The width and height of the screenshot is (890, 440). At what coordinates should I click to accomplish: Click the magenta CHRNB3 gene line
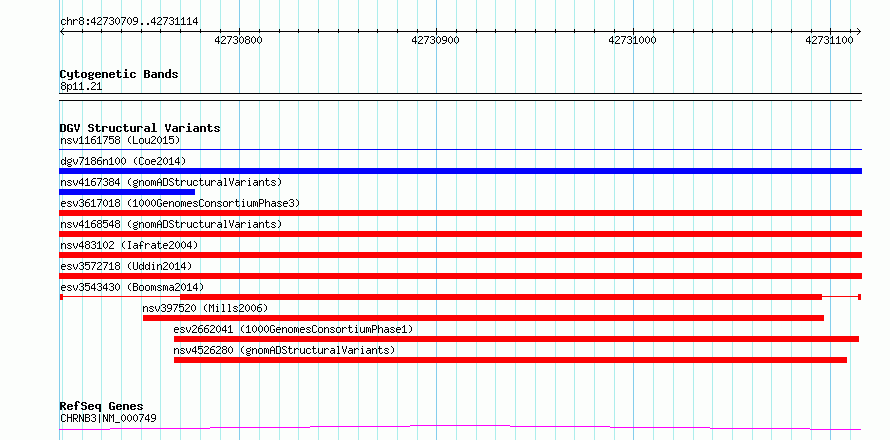tap(461, 427)
